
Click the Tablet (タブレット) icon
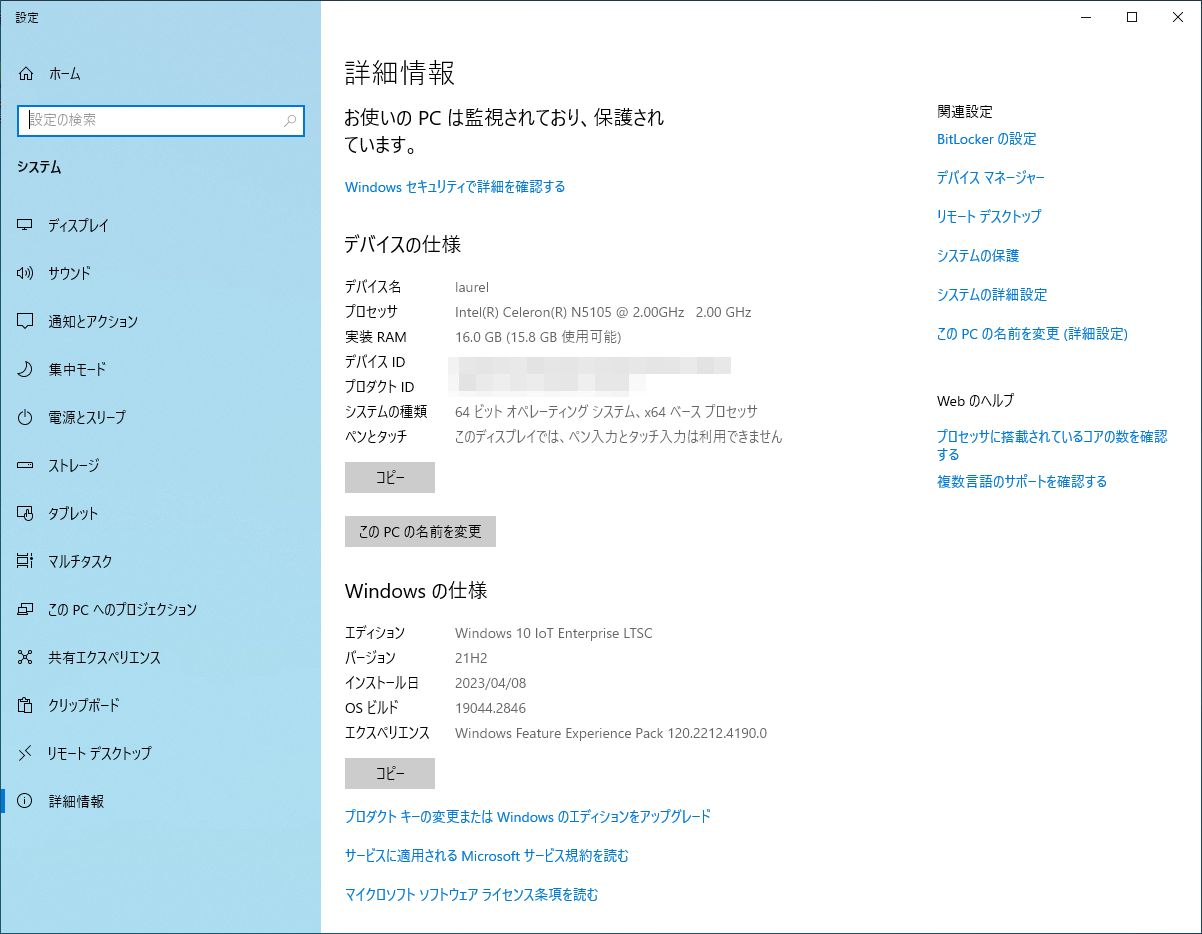click(x=26, y=514)
